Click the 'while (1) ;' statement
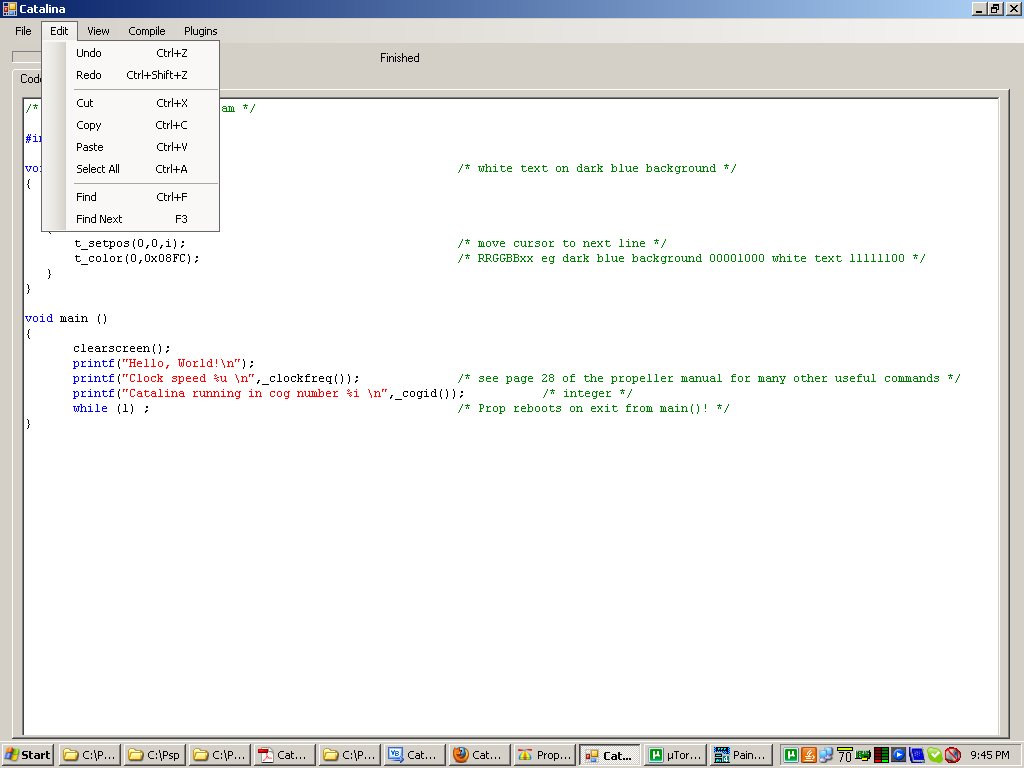This screenshot has width=1024, height=768. tap(111, 409)
